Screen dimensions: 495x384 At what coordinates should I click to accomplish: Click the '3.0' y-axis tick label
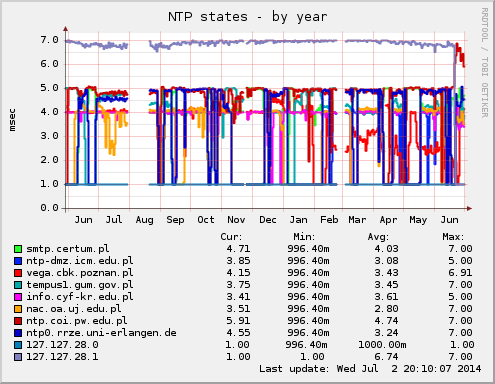[x=49, y=136]
